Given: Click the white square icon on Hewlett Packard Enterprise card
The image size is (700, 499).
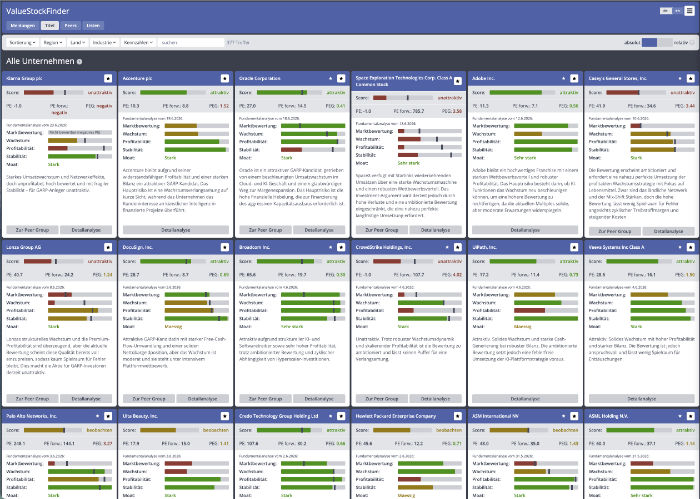Looking at the screenshot, I should pyautogui.click(x=458, y=416).
